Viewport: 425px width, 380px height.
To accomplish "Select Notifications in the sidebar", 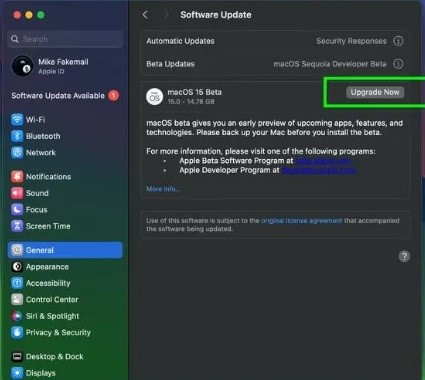I will click(x=48, y=176).
